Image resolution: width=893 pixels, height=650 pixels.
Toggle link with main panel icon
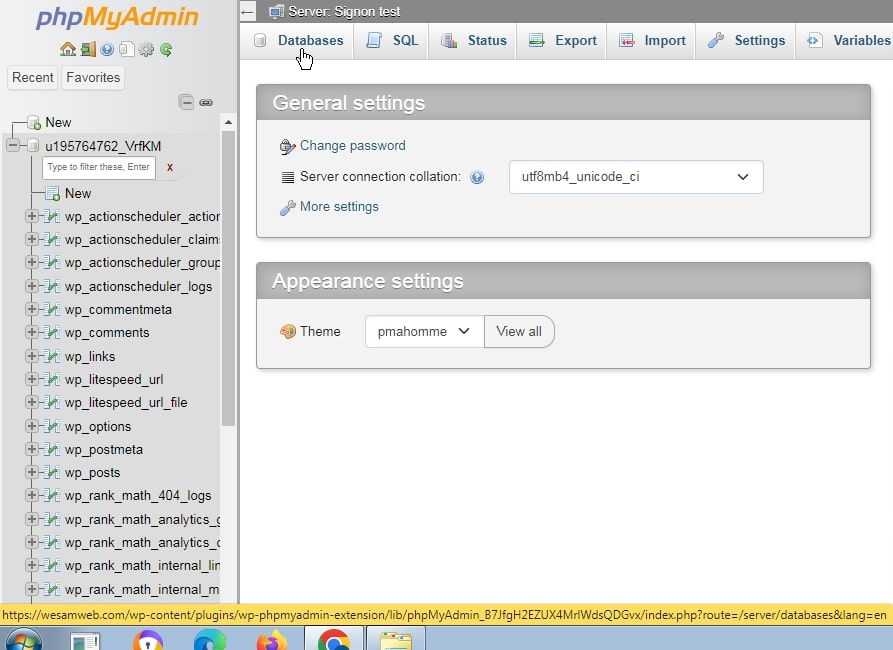point(206,103)
